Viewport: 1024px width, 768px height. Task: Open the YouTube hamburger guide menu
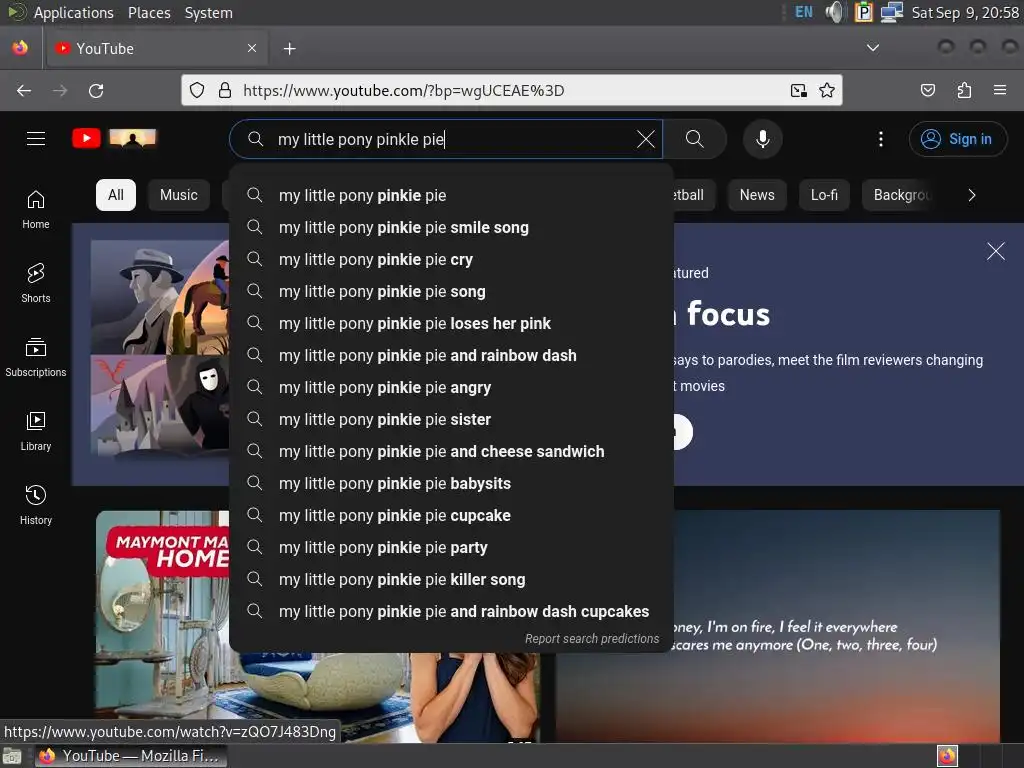point(36,138)
